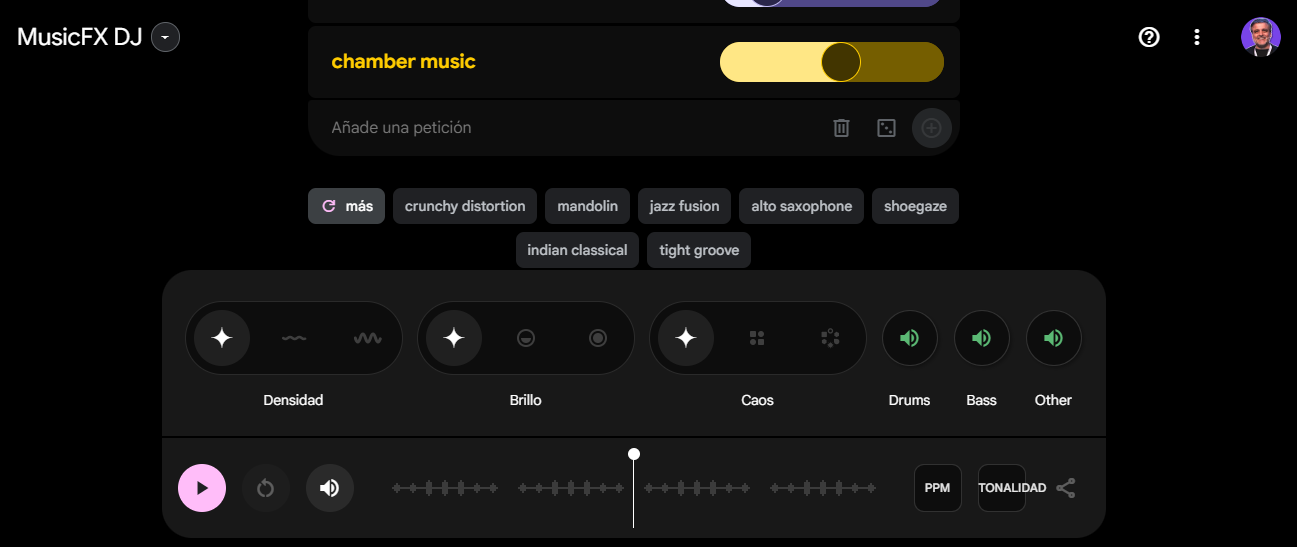Screen dimensions: 1297x547
Task: Add the 'tight groove' suggestion chip
Action: click(699, 250)
